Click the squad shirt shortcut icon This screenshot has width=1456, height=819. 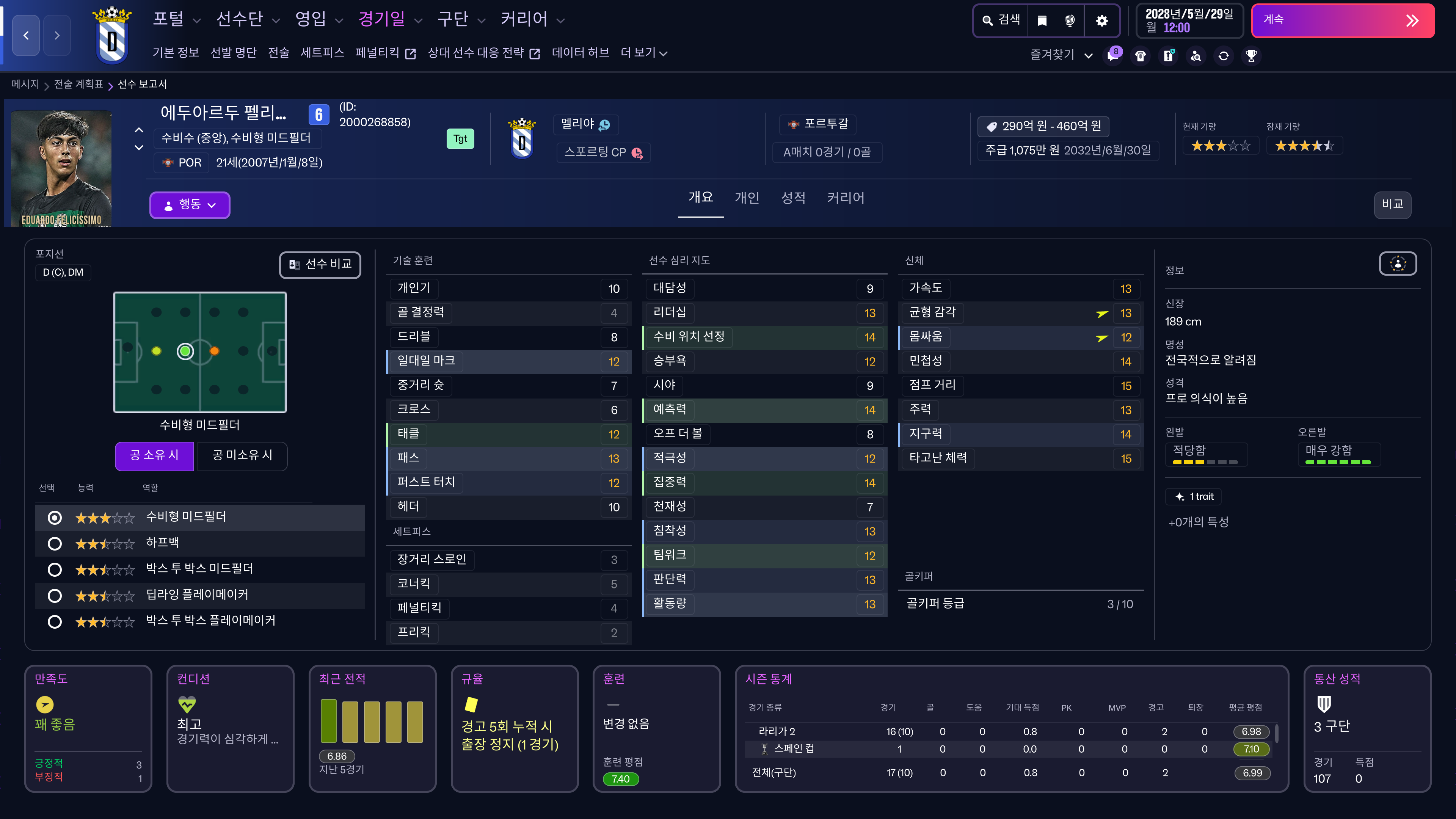coord(1140,55)
